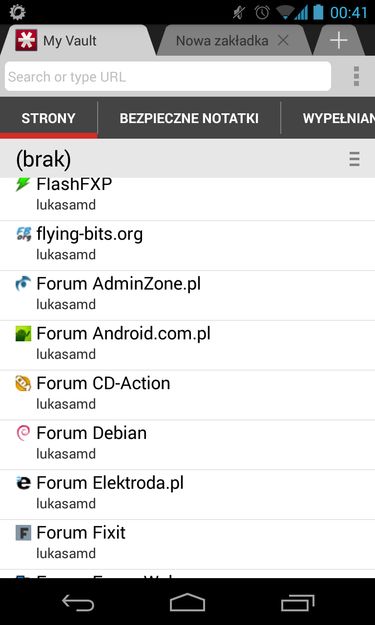The width and height of the screenshot is (375, 625).
Task: Close the Nowa zakładka tab
Action: pyautogui.click(x=283, y=40)
